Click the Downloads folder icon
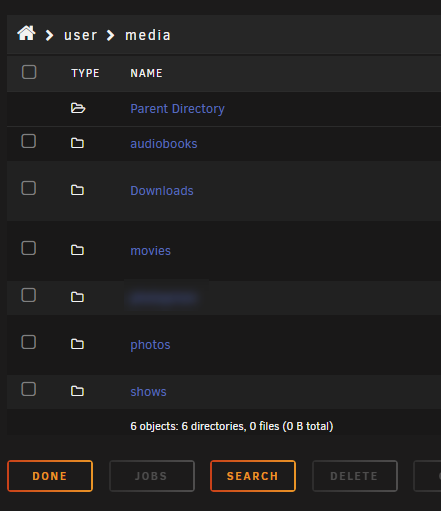The height and width of the screenshot is (511, 441). [77, 190]
